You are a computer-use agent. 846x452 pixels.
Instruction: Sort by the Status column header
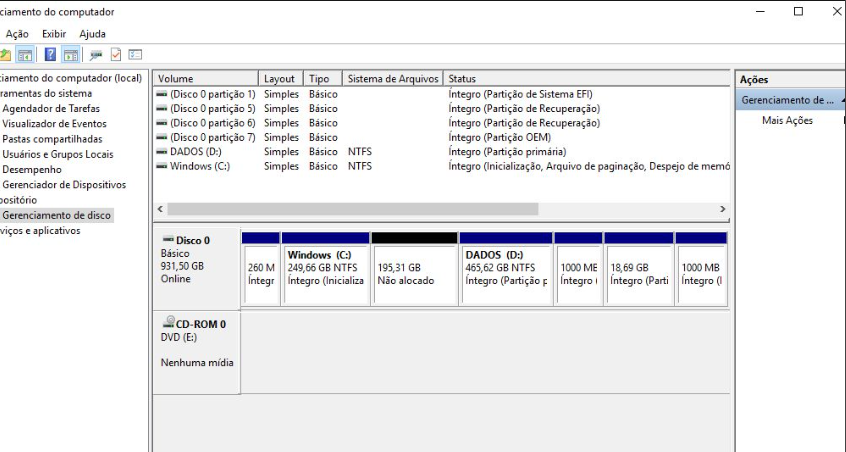586,79
